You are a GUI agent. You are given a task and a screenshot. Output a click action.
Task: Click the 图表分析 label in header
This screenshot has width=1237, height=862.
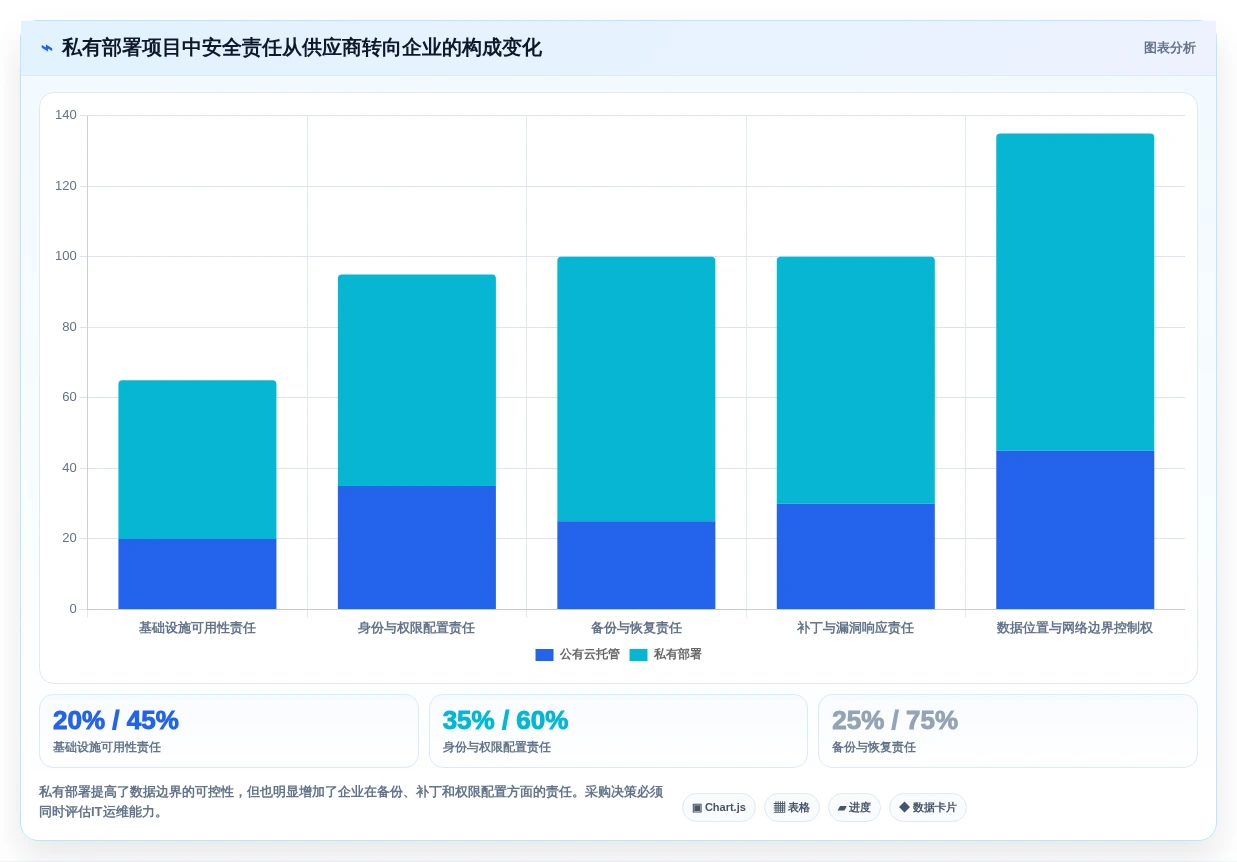(x=1169, y=48)
